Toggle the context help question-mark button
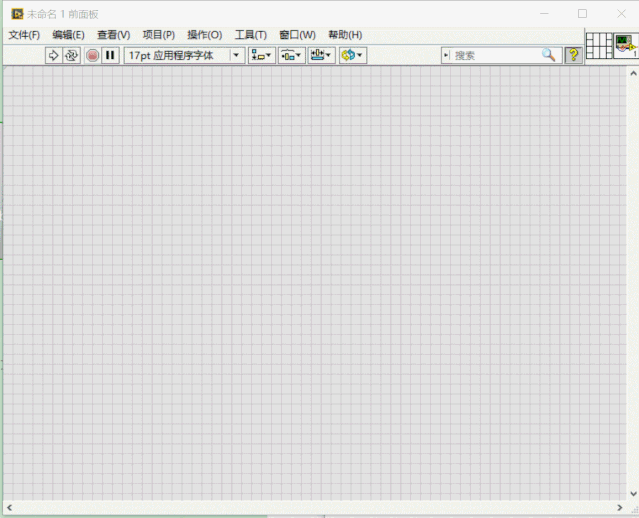 573,55
